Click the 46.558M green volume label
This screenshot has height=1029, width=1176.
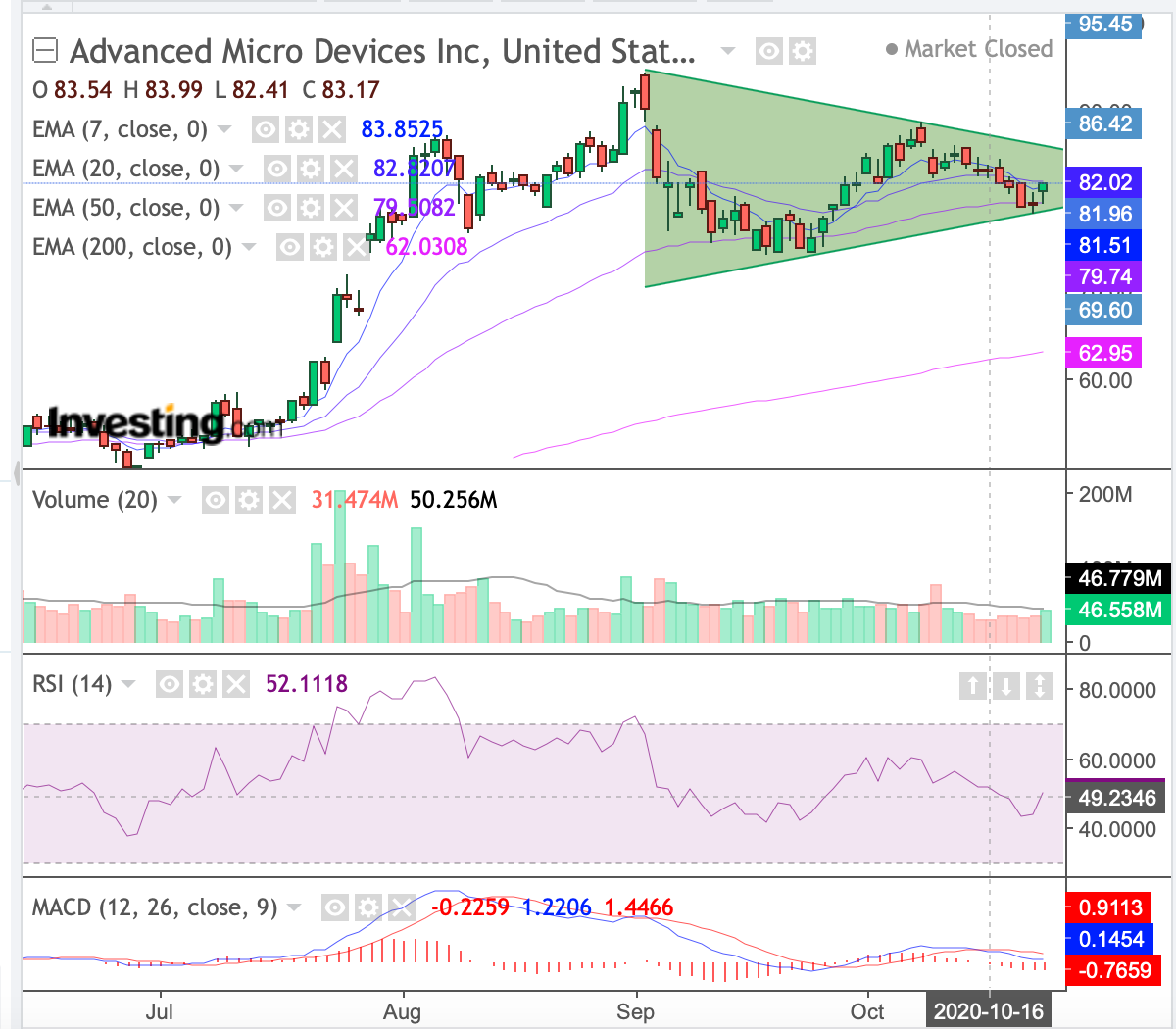pos(1118,610)
